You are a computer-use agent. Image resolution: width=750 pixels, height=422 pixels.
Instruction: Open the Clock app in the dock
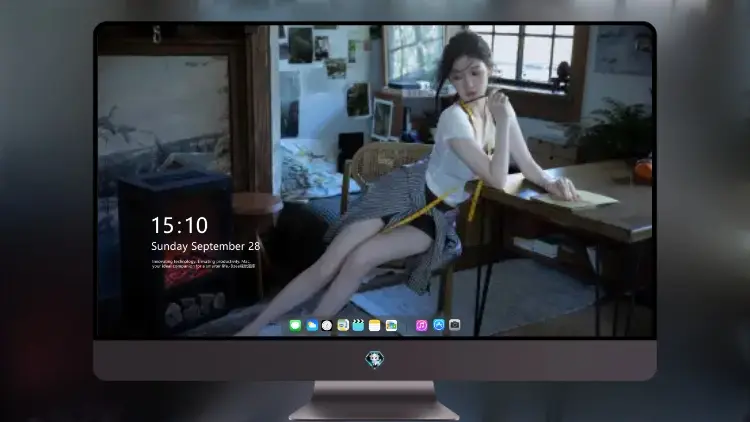[x=327, y=326]
